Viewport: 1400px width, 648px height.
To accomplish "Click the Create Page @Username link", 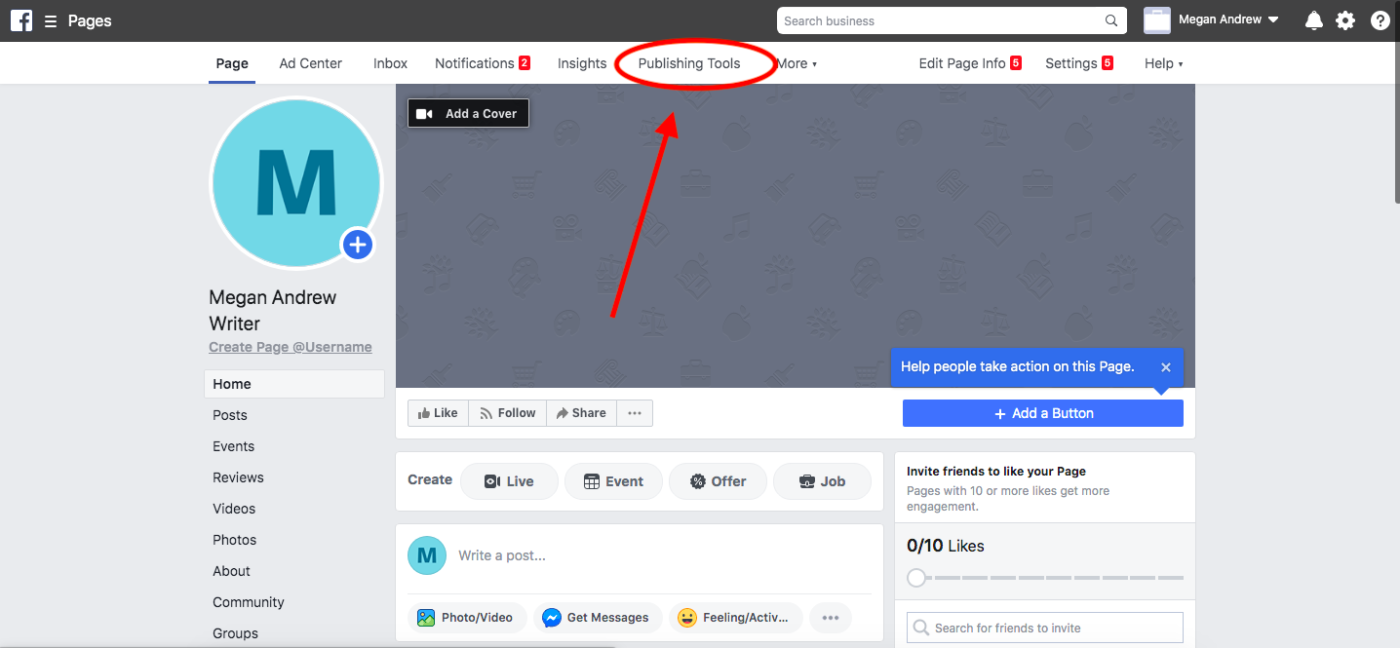I will (x=290, y=347).
